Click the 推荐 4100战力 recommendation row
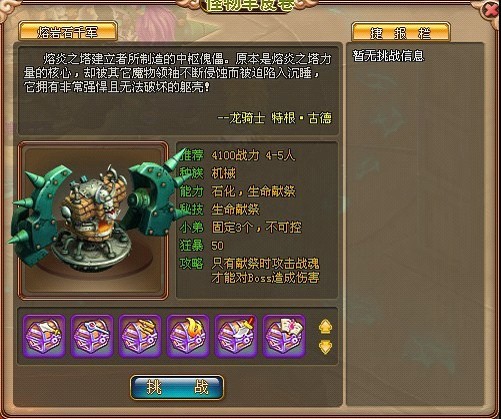501x419 pixels. [x=237, y=155]
